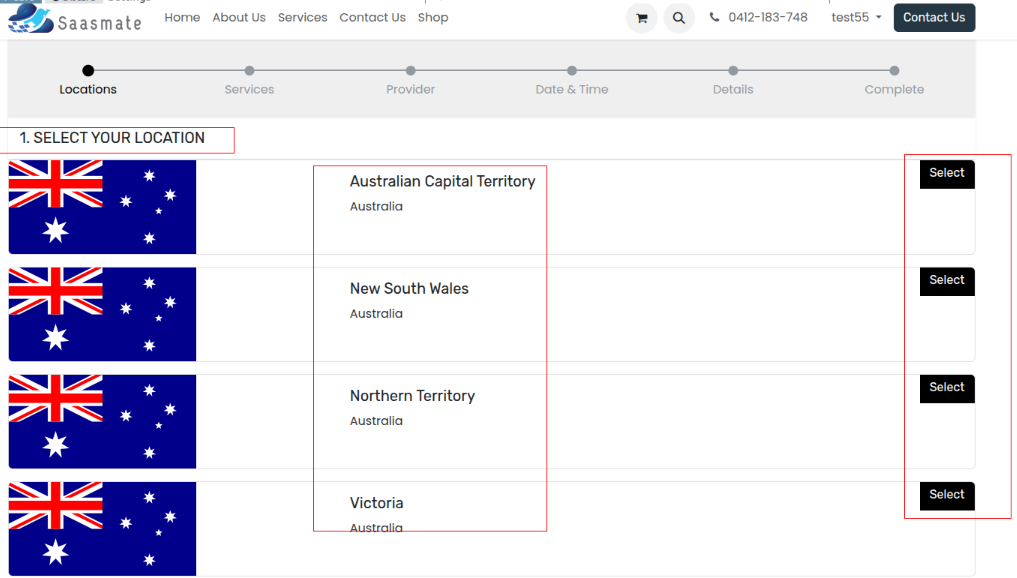Open the Home menu item
This screenshot has width=1017, height=578.
click(182, 18)
